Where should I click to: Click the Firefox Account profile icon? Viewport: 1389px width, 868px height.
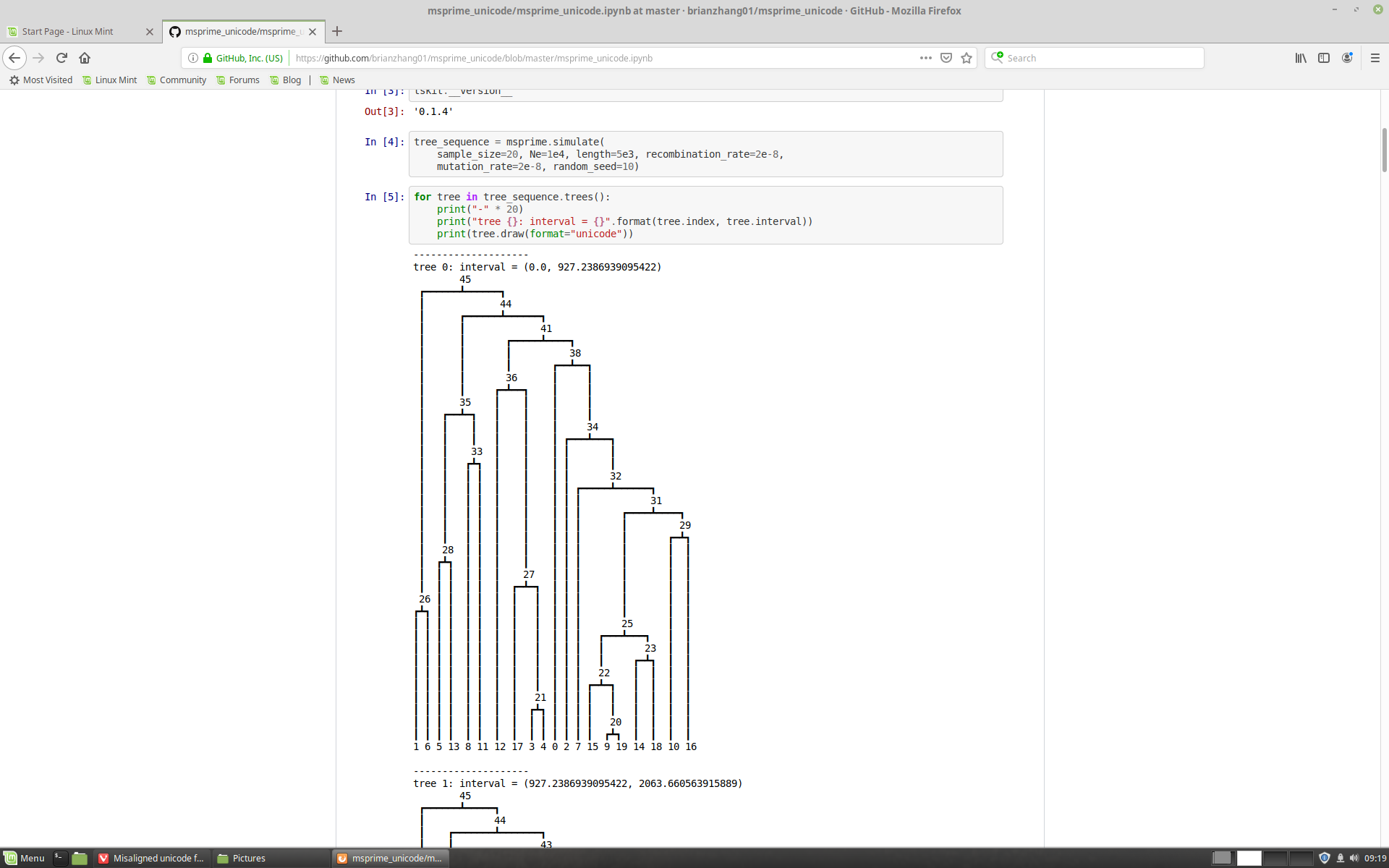click(1347, 58)
